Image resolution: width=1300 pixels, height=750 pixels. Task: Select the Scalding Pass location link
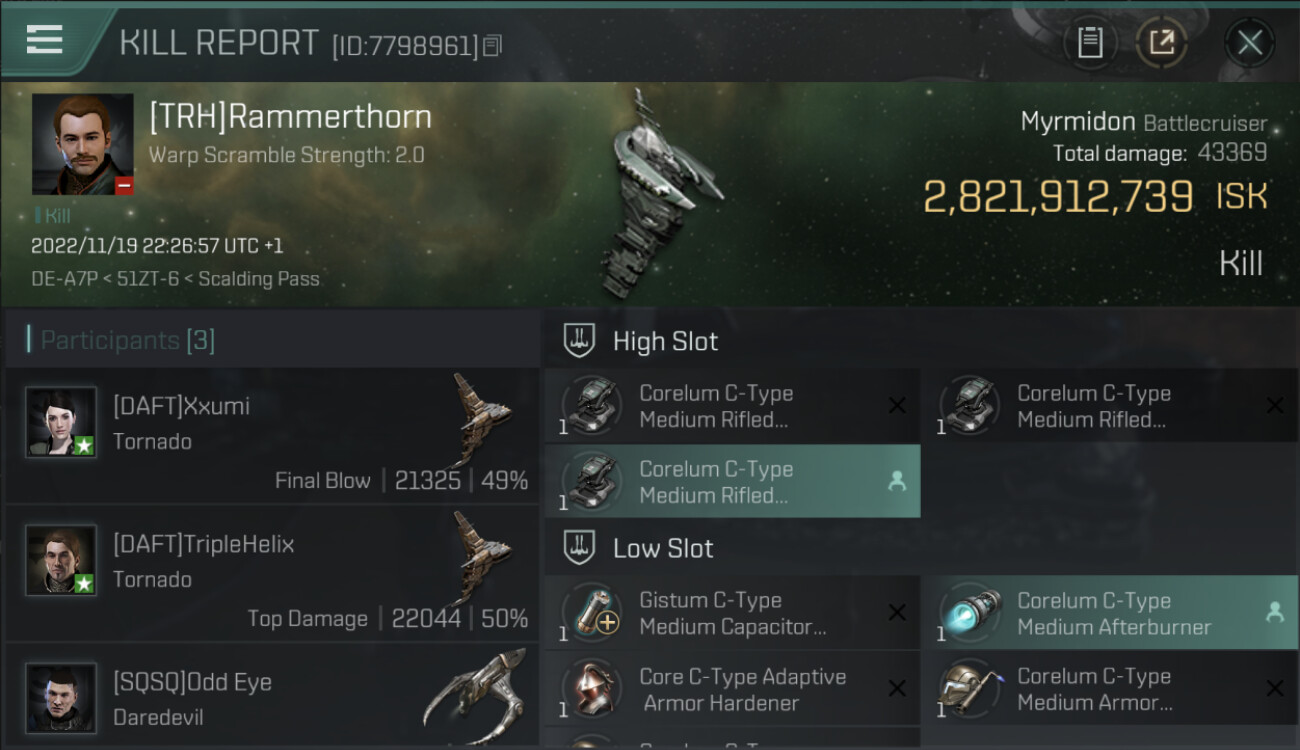click(x=259, y=279)
